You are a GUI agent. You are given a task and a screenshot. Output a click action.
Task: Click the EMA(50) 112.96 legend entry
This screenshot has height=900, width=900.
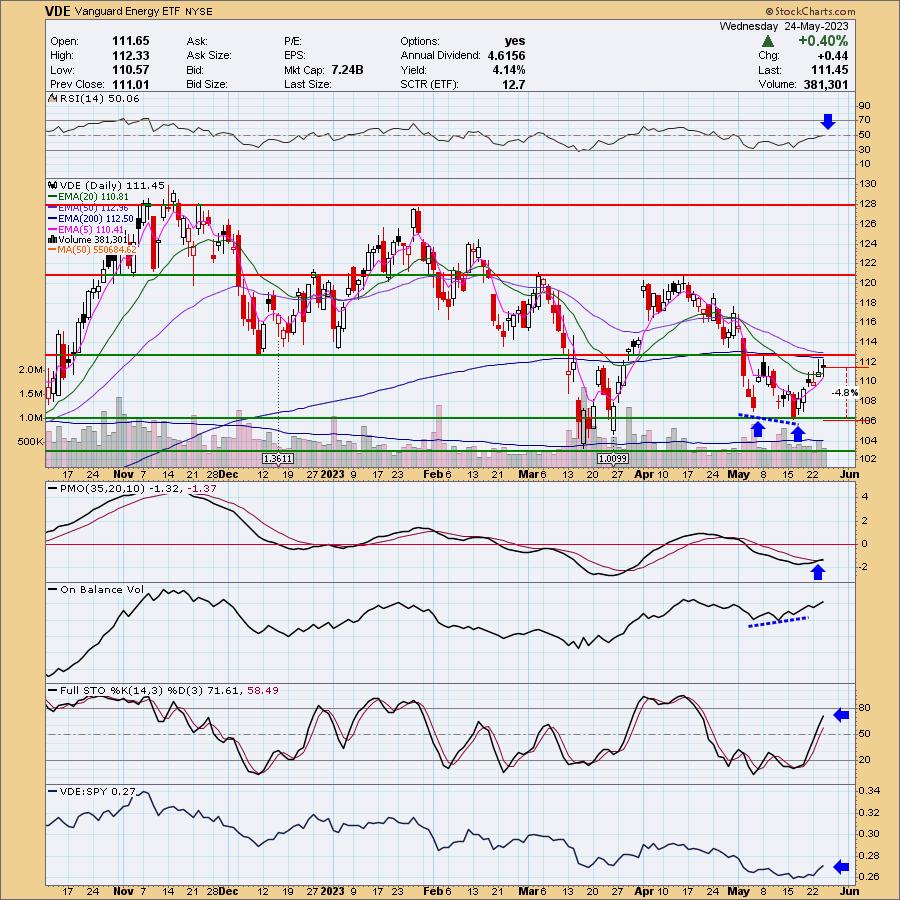pyautogui.click(x=88, y=207)
